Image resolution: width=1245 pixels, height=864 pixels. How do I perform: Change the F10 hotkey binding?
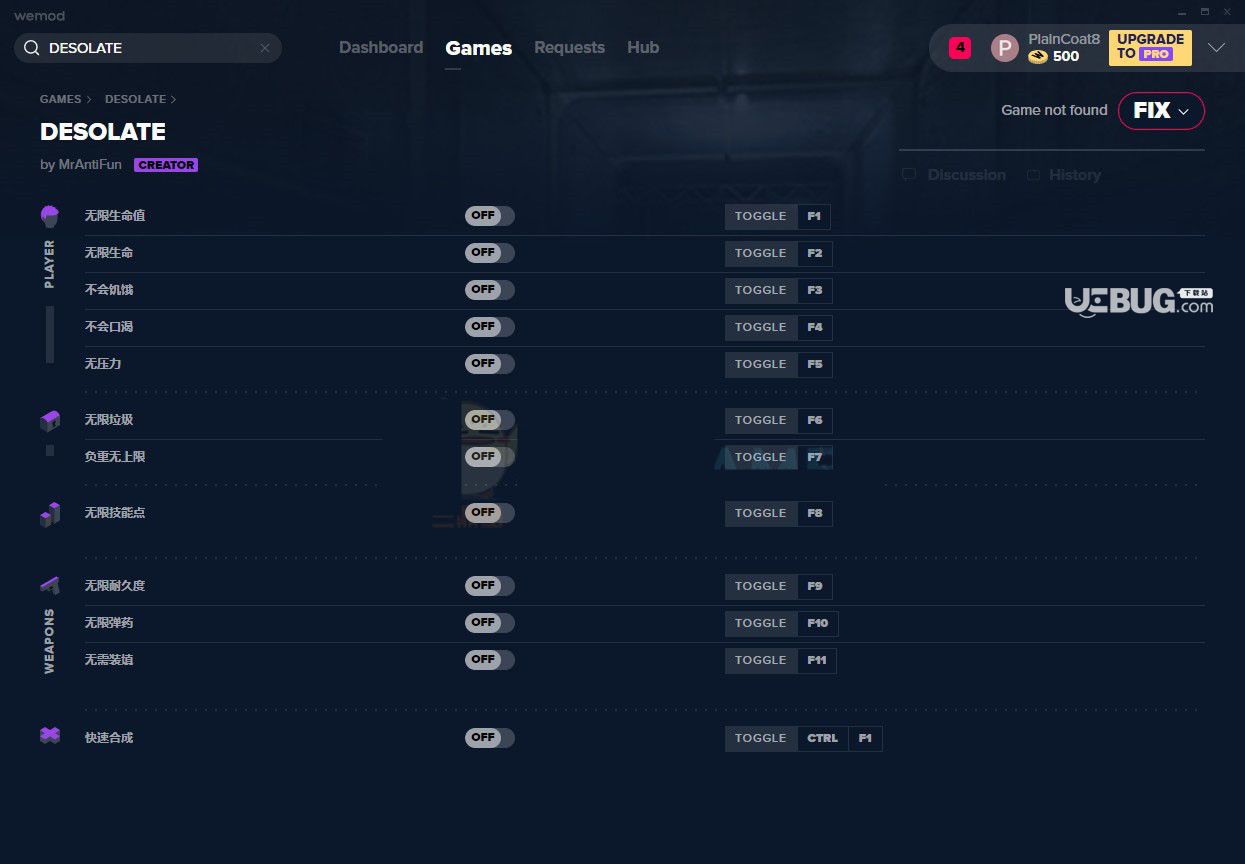(x=818, y=624)
